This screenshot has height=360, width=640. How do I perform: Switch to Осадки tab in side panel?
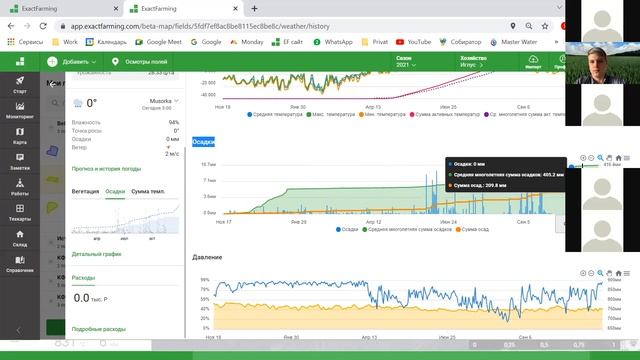(x=115, y=191)
